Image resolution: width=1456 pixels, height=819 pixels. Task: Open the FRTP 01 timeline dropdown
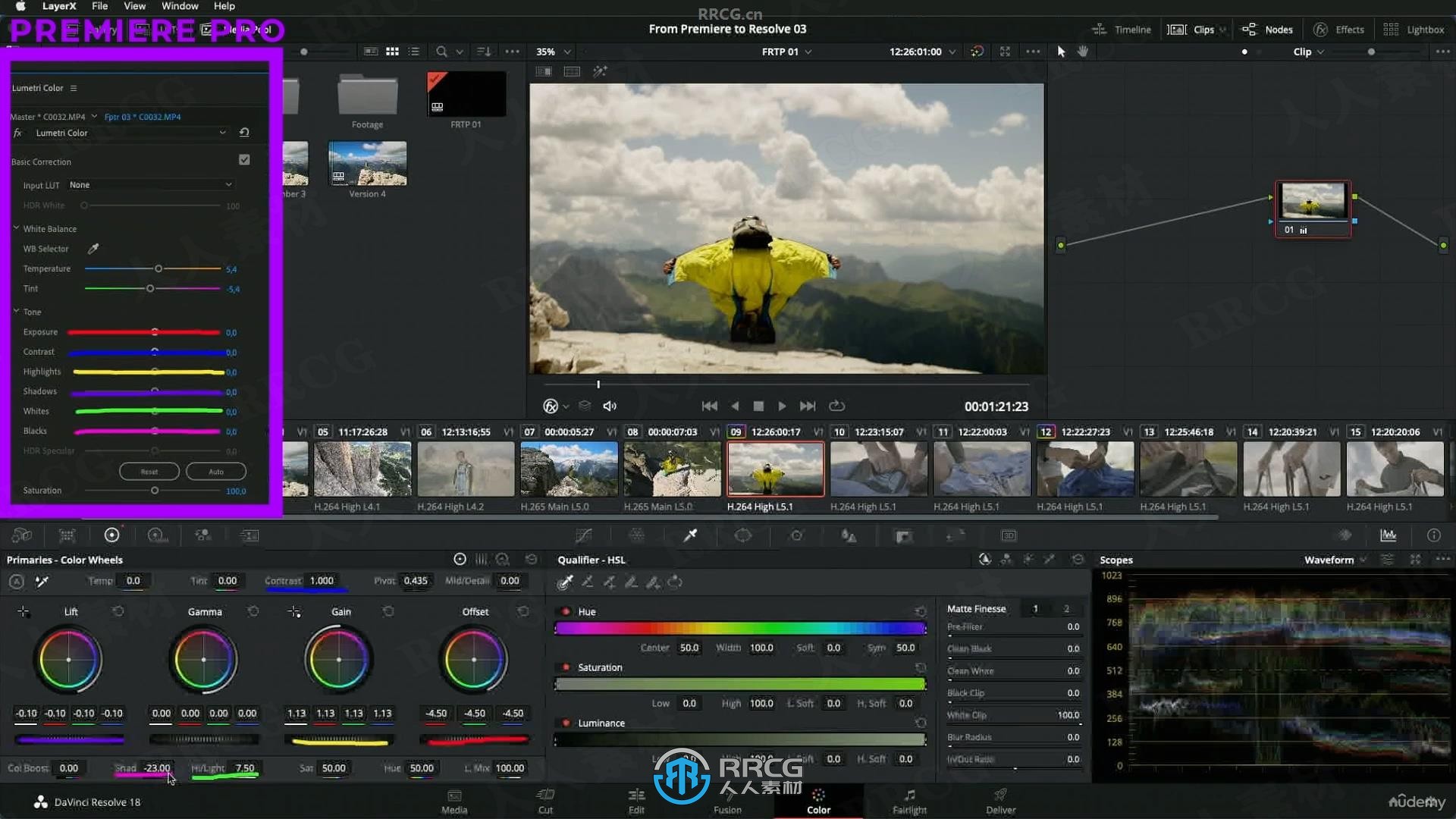tap(786, 52)
